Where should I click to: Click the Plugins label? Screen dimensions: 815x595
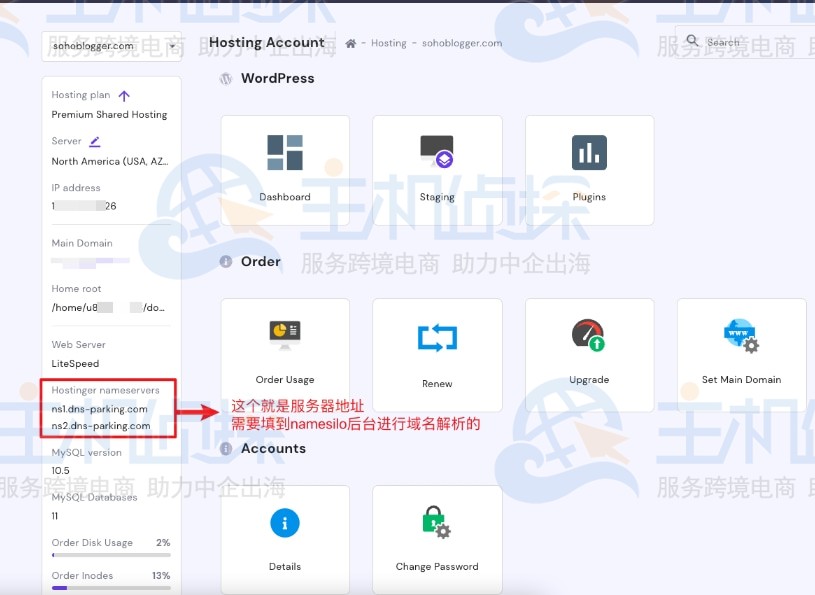pos(589,197)
